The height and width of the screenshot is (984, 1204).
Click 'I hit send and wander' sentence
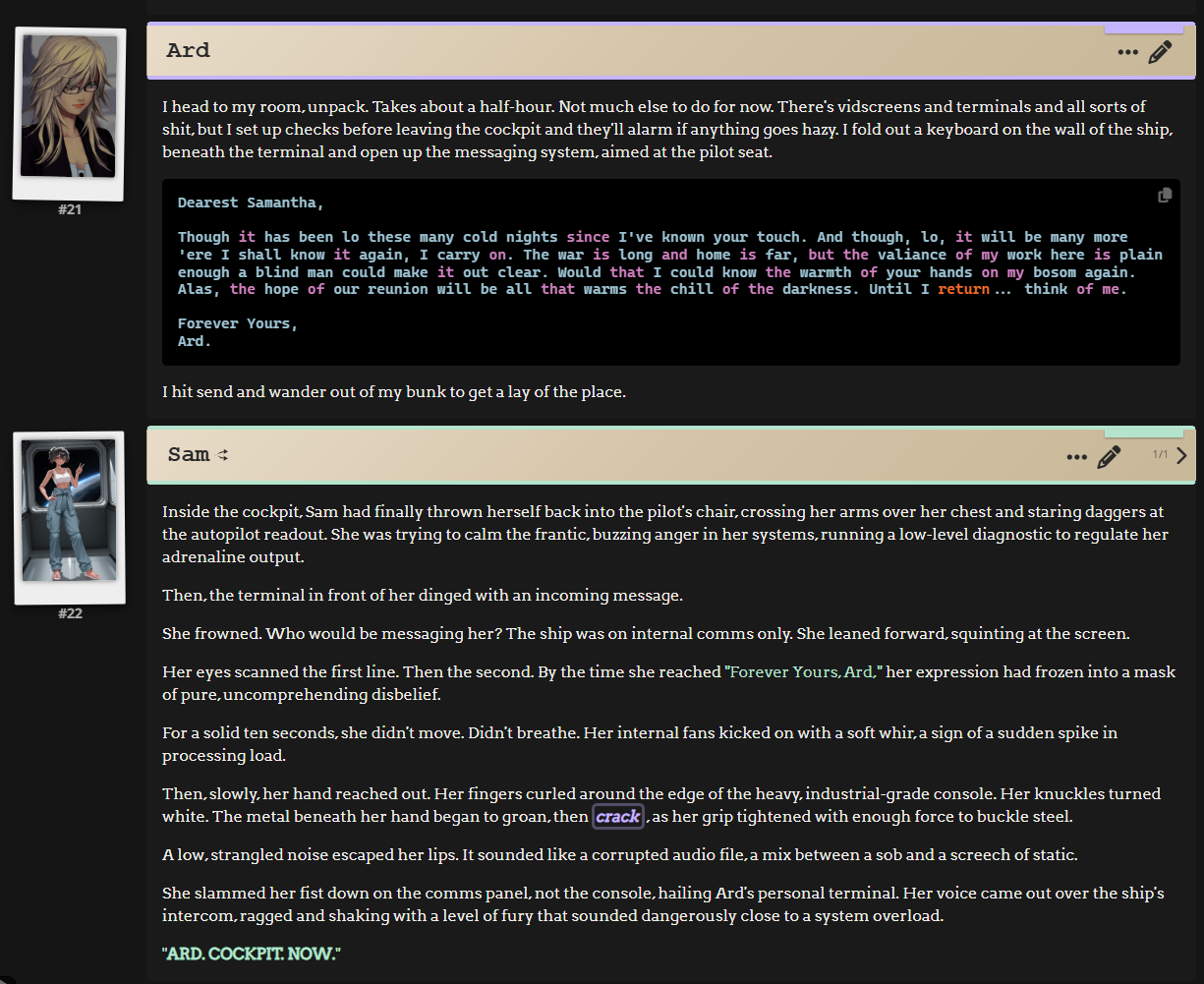click(x=393, y=392)
